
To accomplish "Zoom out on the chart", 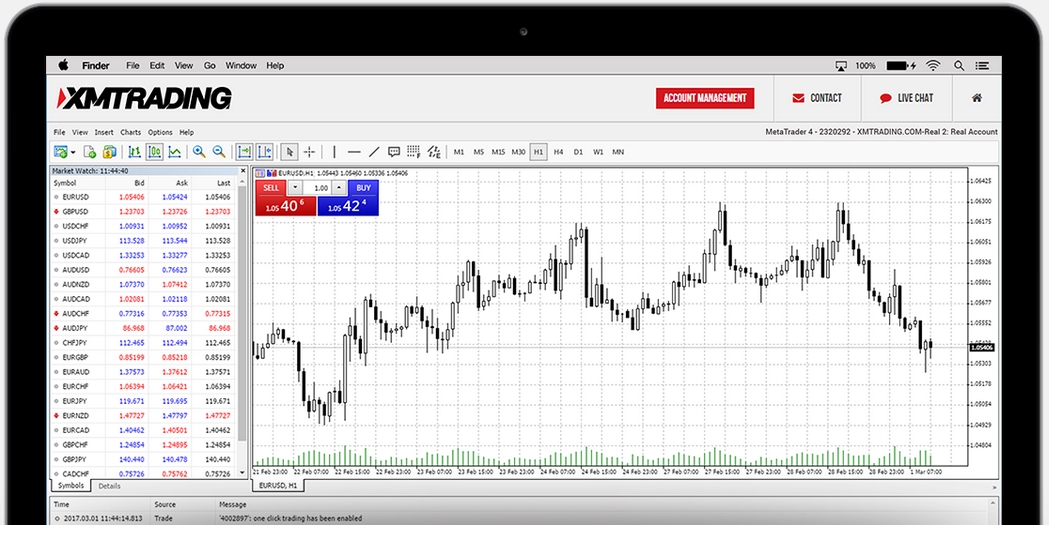I will [x=219, y=152].
